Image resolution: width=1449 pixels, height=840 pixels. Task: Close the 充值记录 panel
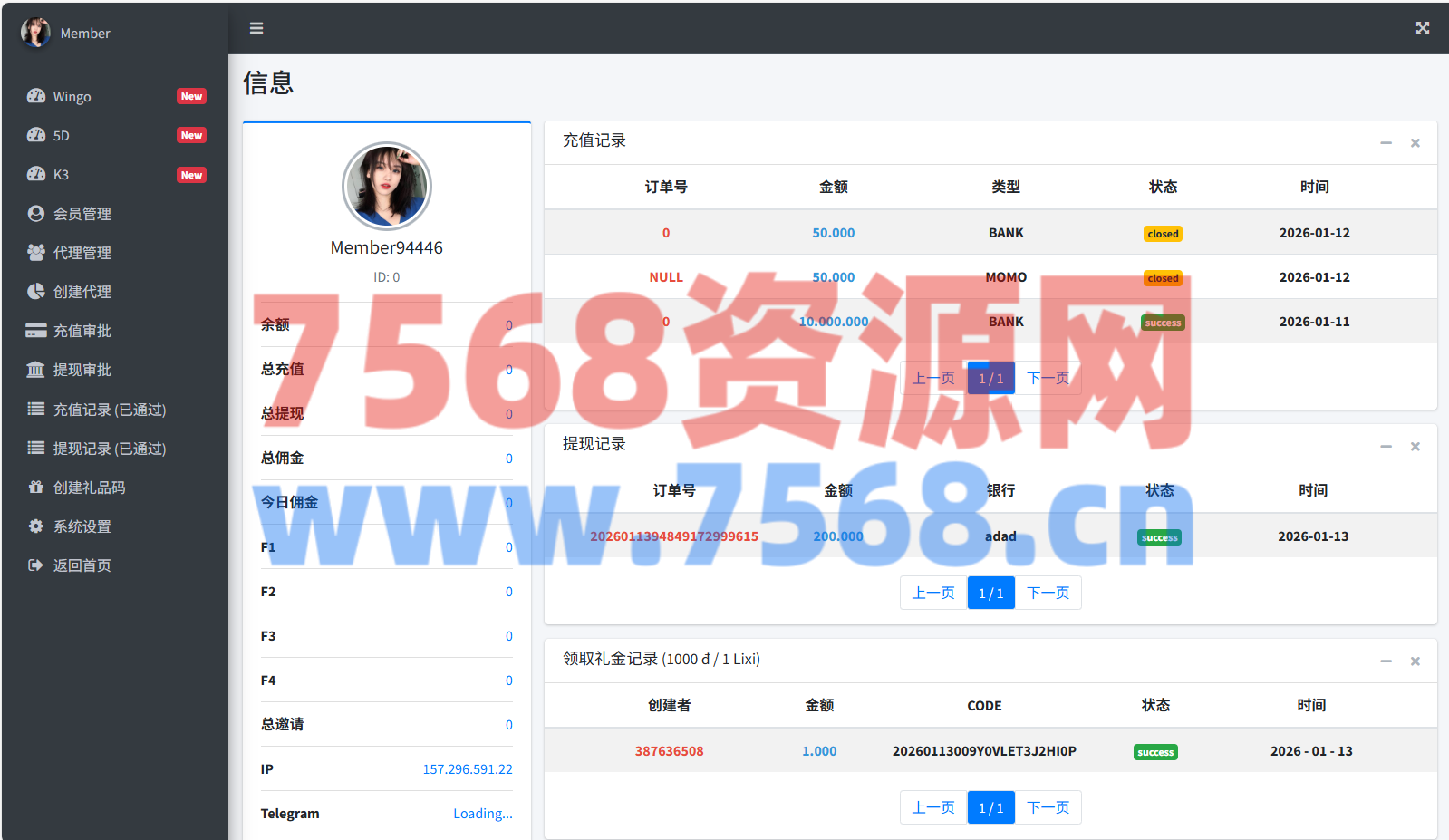tap(1415, 143)
